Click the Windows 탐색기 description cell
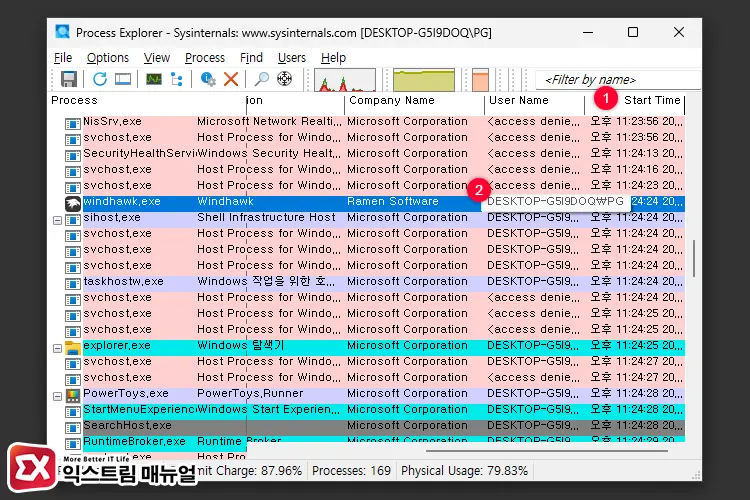This screenshot has height=500, width=750. coord(241,345)
